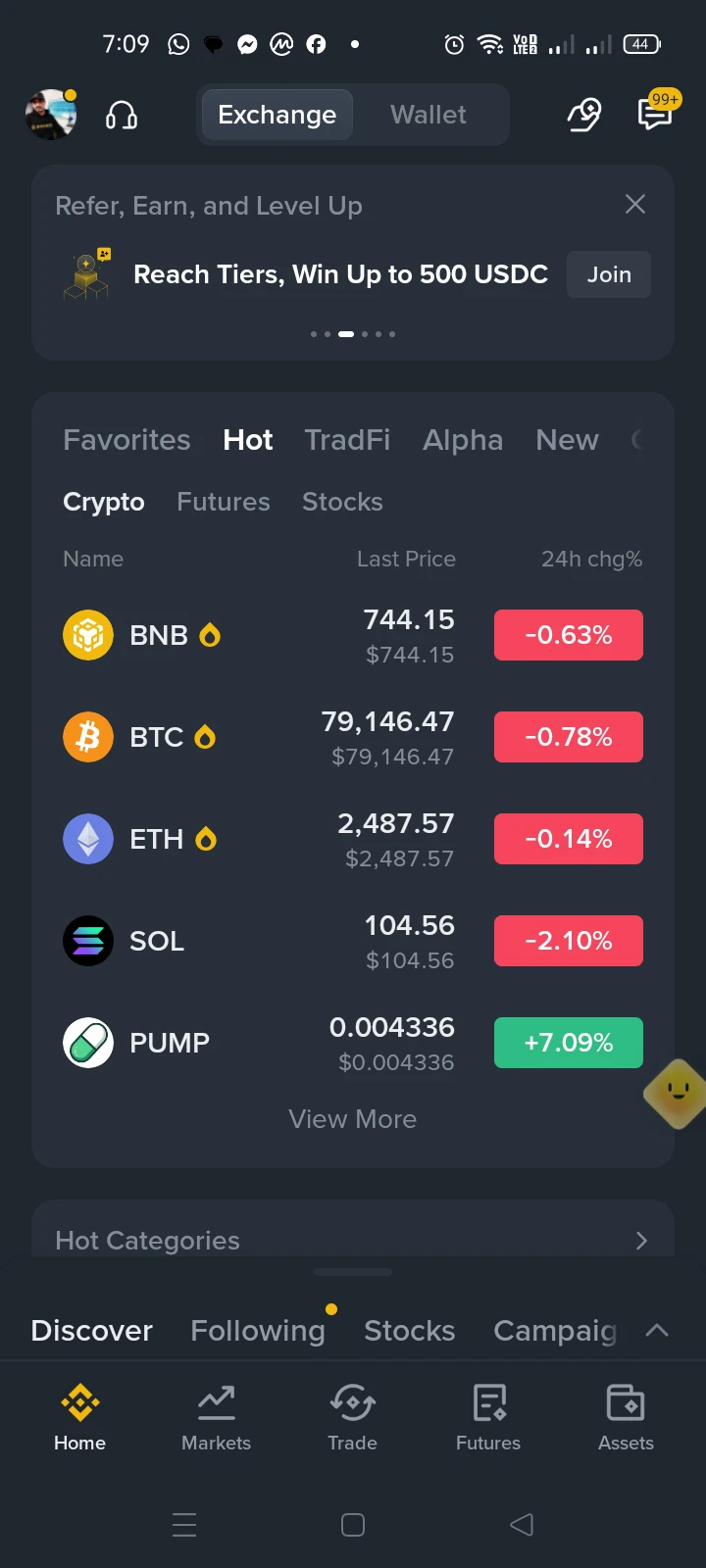Open customer support headset icon
Screen dimensions: 706x1568
click(x=122, y=116)
